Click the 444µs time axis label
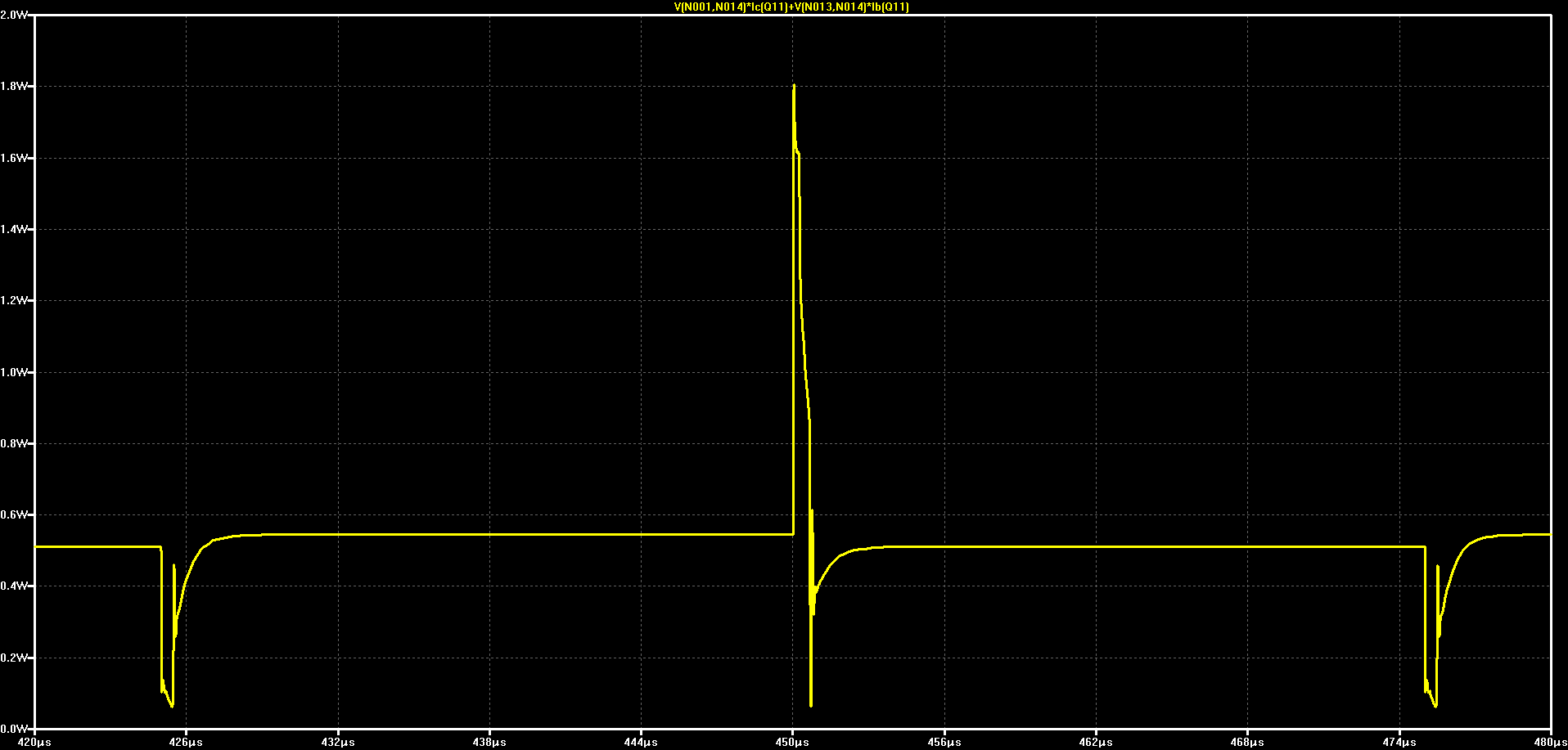Screen dimensions: 1568x750 (x=641, y=743)
